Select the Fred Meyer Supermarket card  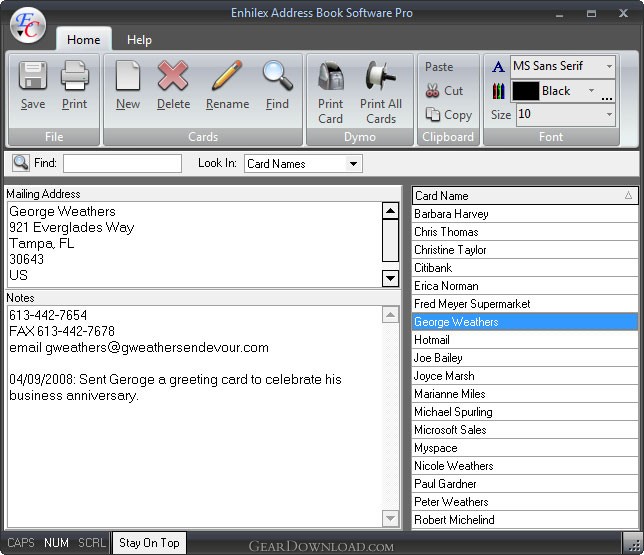coord(525,304)
